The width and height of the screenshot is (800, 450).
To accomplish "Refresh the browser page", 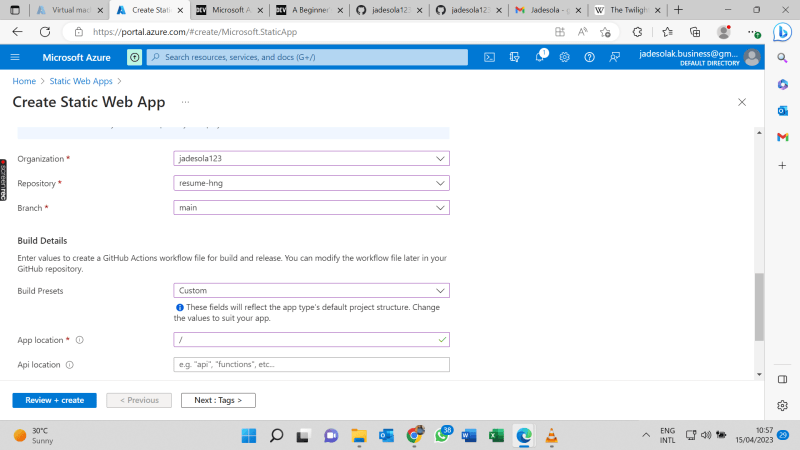I will tap(45, 32).
